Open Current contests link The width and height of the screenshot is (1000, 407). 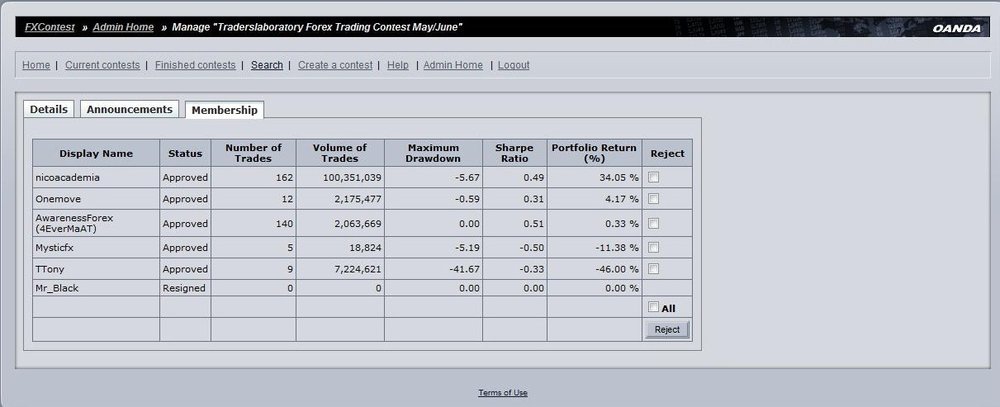tap(103, 65)
